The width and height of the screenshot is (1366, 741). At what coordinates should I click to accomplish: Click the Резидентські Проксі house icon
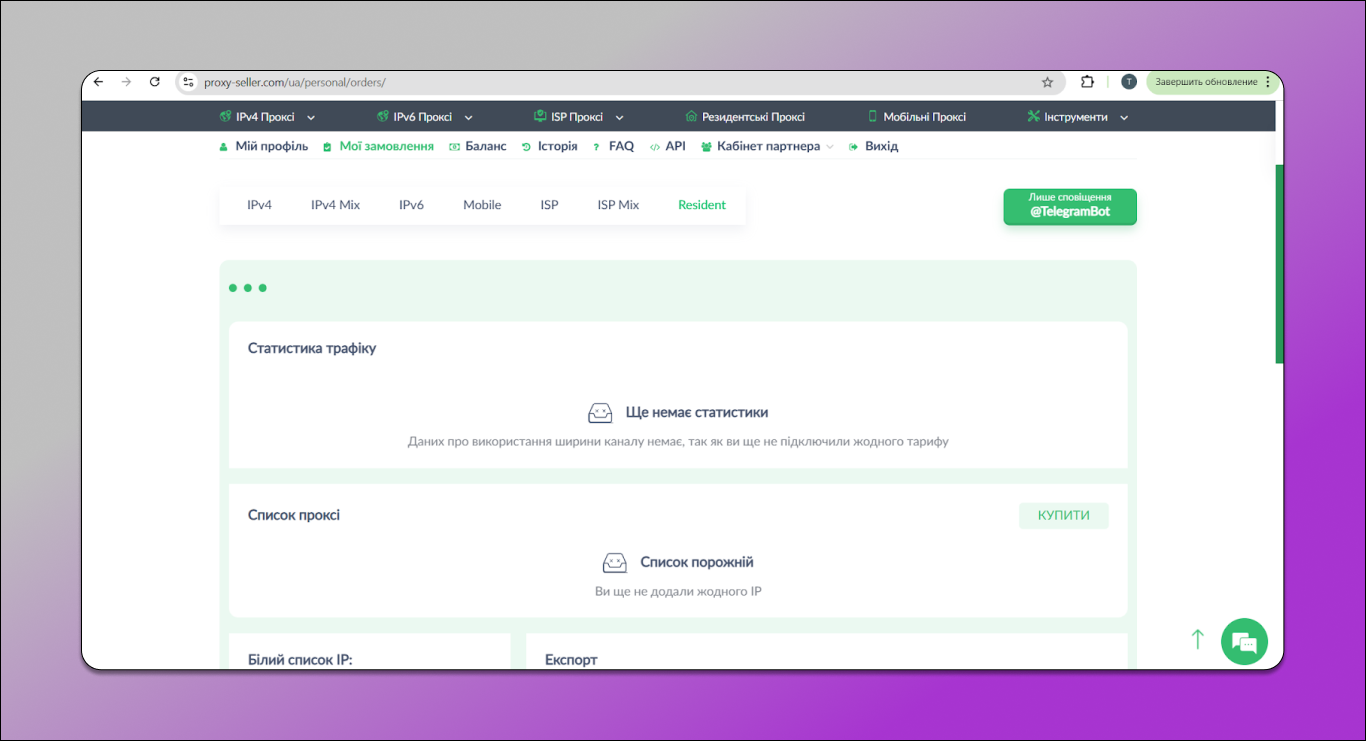(691, 116)
